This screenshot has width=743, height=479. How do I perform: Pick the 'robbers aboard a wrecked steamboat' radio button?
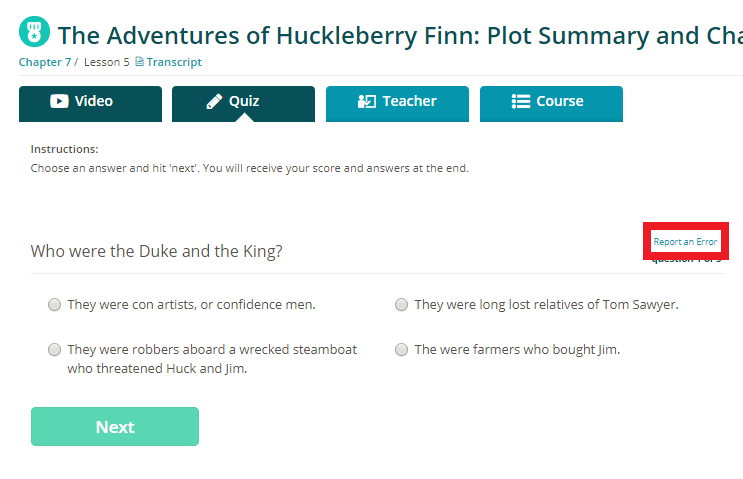pos(54,350)
